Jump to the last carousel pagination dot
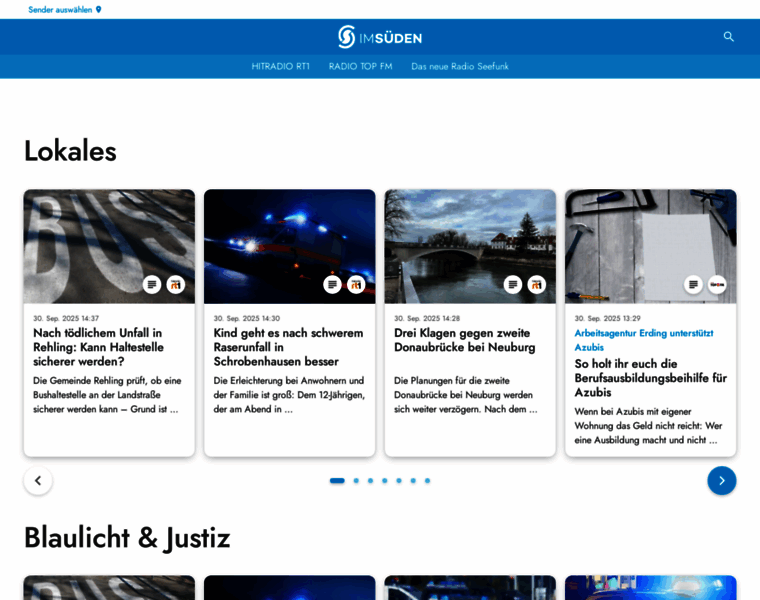This screenshot has width=760, height=600. [427, 481]
